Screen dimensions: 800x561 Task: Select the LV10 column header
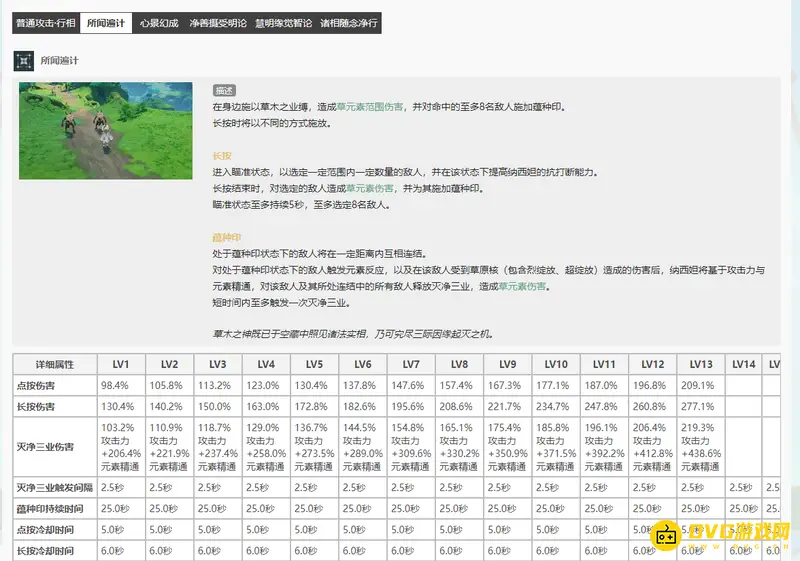click(556, 364)
